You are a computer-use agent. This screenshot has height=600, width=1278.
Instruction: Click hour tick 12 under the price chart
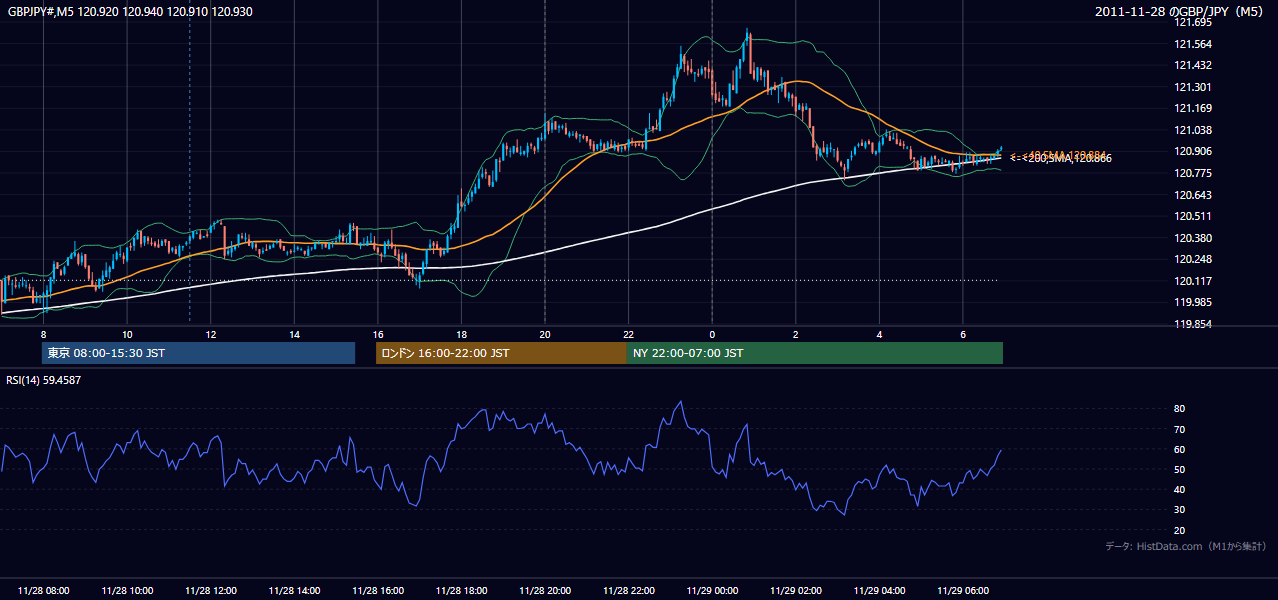(211, 334)
